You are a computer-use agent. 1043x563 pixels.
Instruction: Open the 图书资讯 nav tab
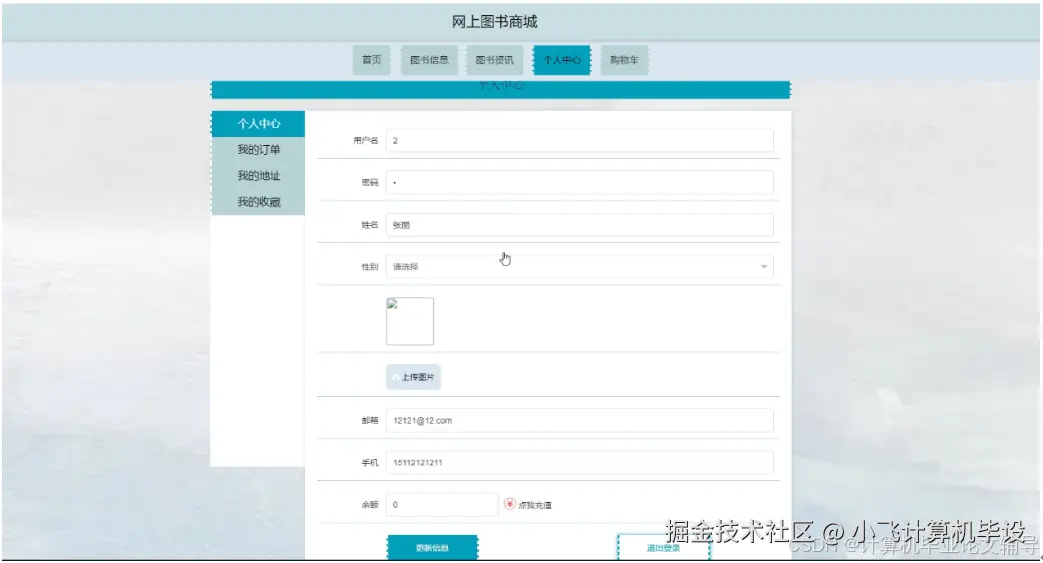tap(494, 60)
